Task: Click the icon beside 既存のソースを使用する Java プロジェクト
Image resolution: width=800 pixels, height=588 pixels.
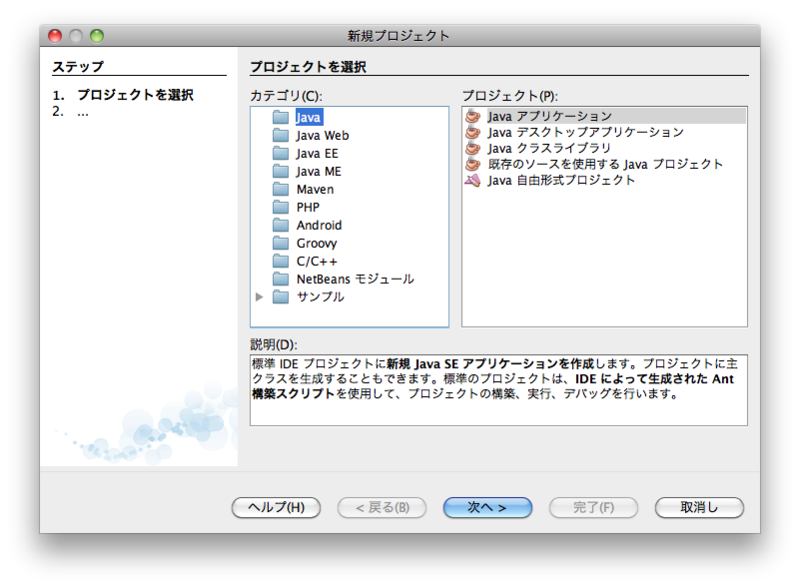Action: click(473, 164)
